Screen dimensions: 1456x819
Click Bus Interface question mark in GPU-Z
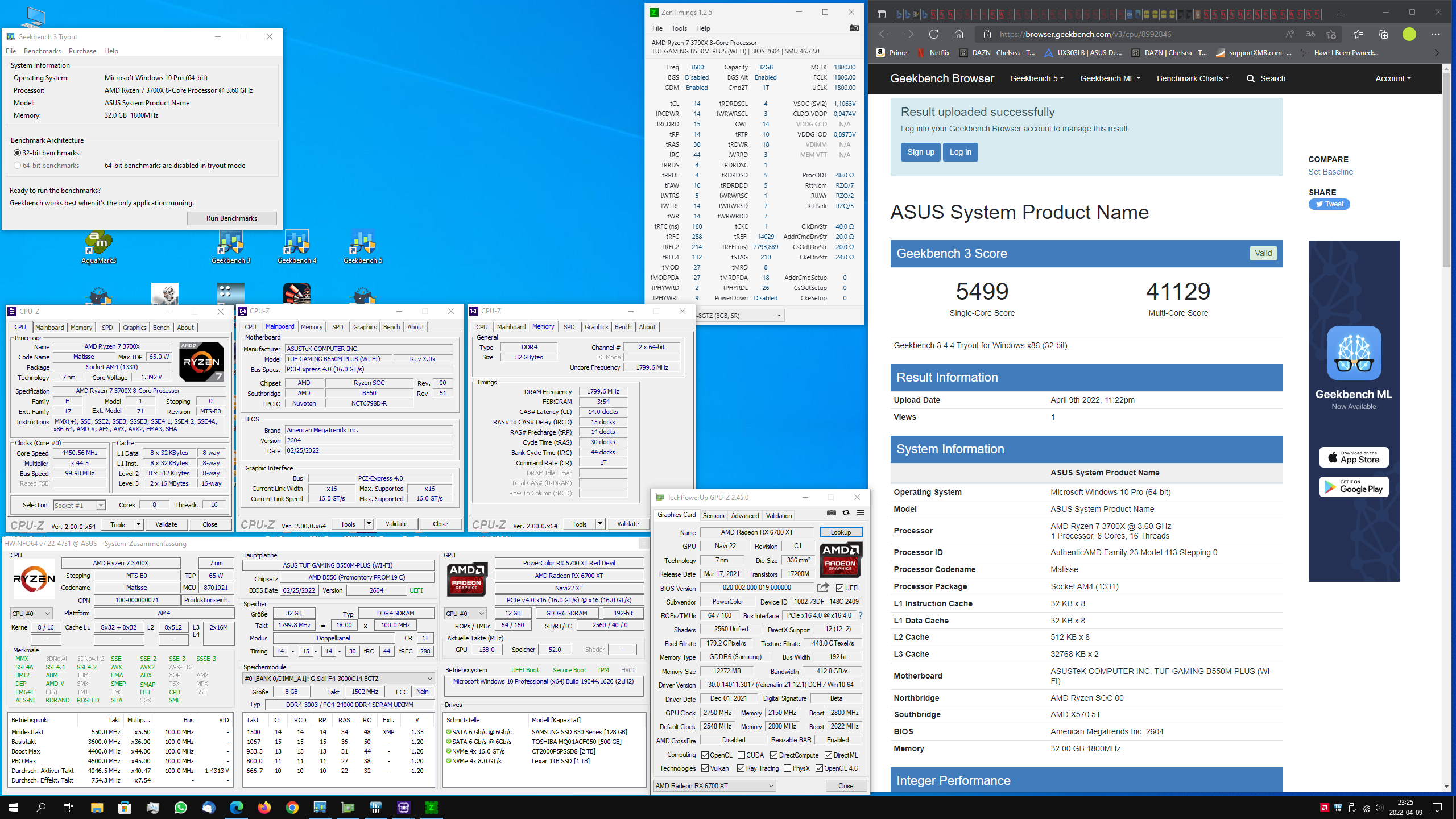[860, 615]
